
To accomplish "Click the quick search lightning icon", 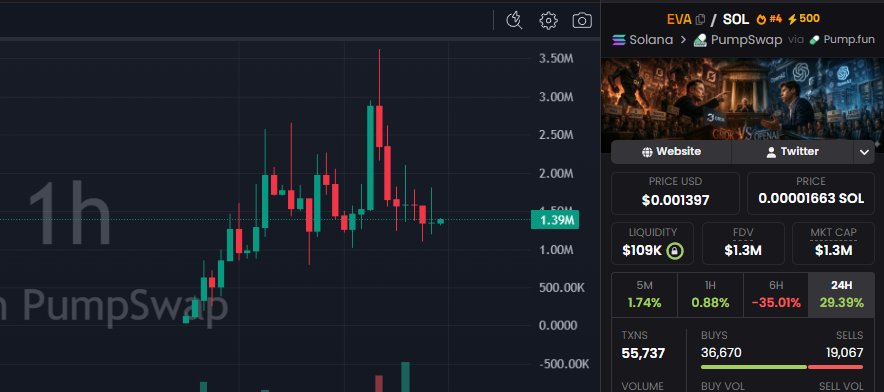I will 514,21.
